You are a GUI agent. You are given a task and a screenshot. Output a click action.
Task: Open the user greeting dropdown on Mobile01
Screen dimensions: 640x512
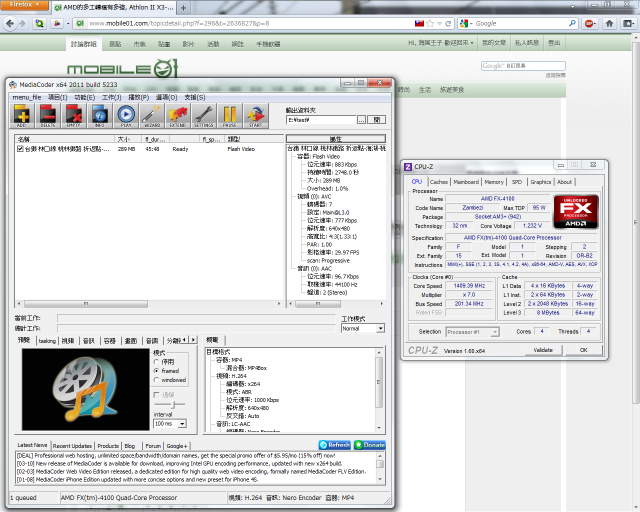[441, 42]
